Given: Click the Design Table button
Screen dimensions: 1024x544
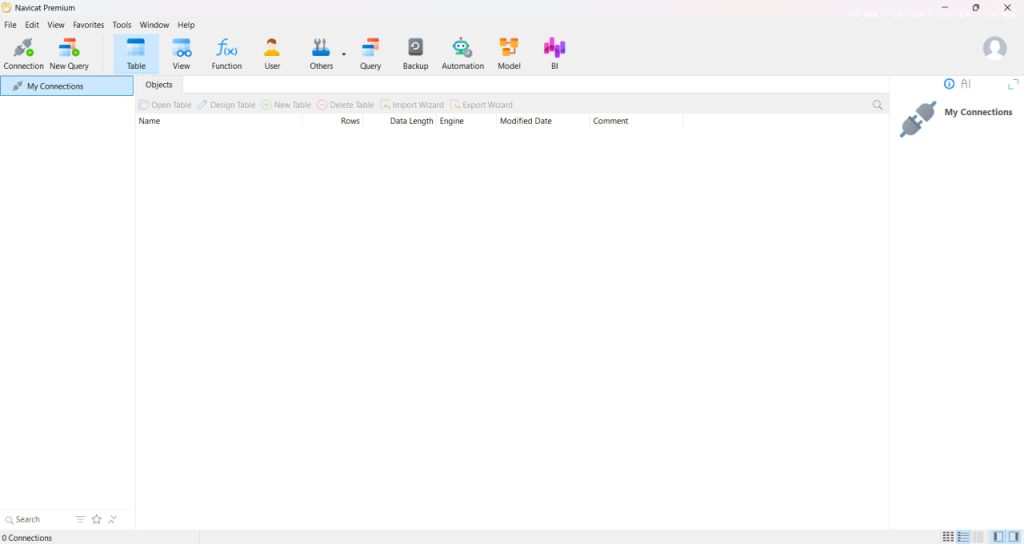Looking at the screenshot, I should click(x=227, y=104).
